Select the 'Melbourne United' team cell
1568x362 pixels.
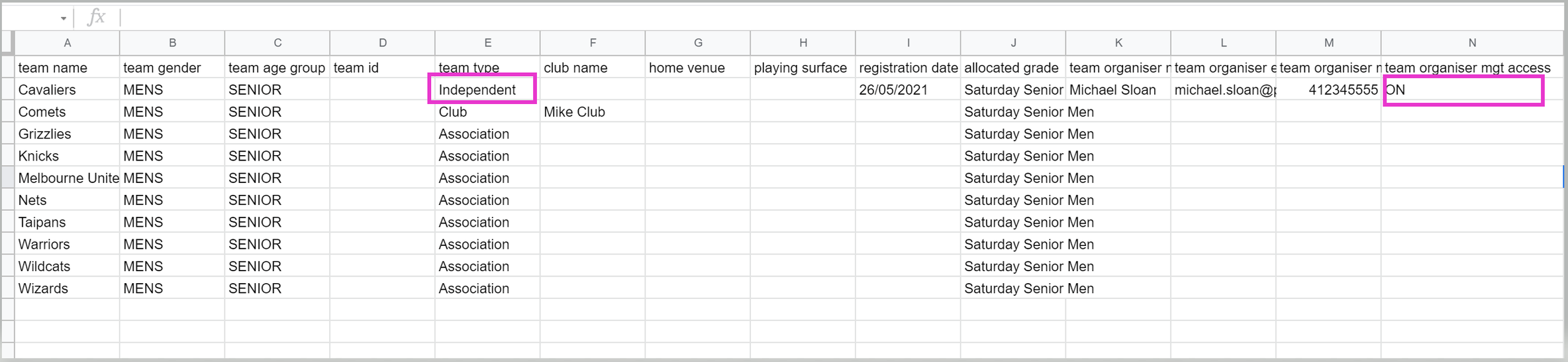coord(67,178)
